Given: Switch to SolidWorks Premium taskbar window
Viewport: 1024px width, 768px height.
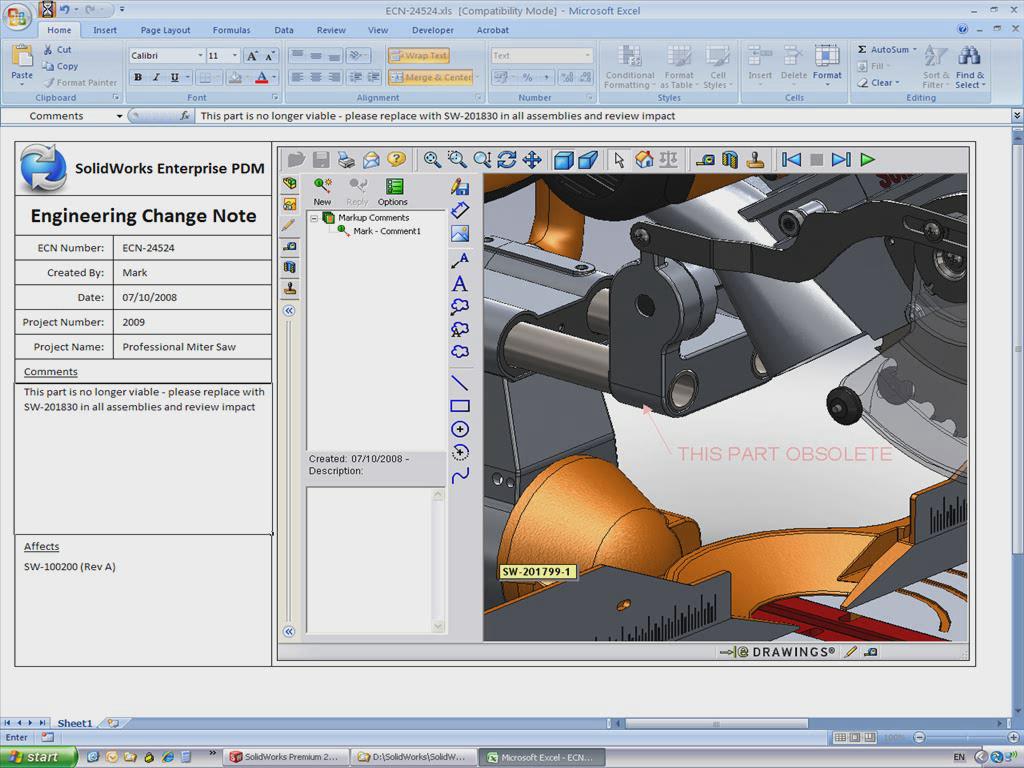Looking at the screenshot, I should pyautogui.click(x=284, y=757).
